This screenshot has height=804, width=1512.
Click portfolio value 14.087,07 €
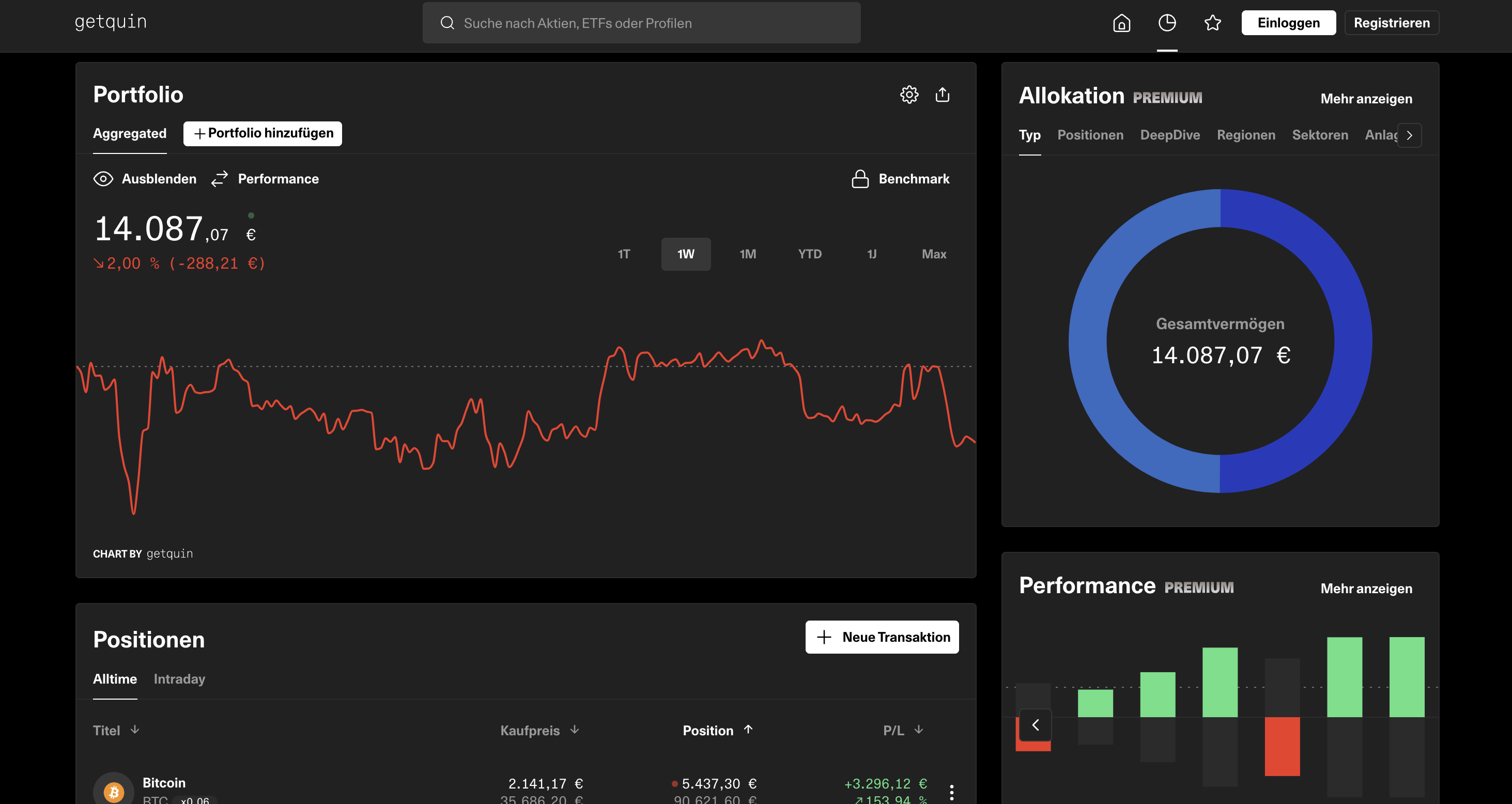175,229
